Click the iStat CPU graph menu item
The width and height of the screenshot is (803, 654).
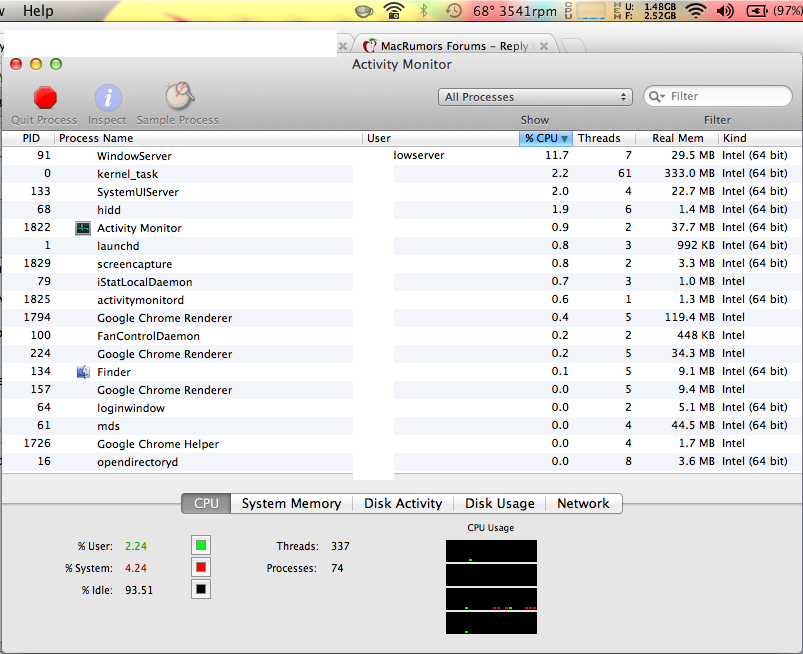click(x=585, y=11)
